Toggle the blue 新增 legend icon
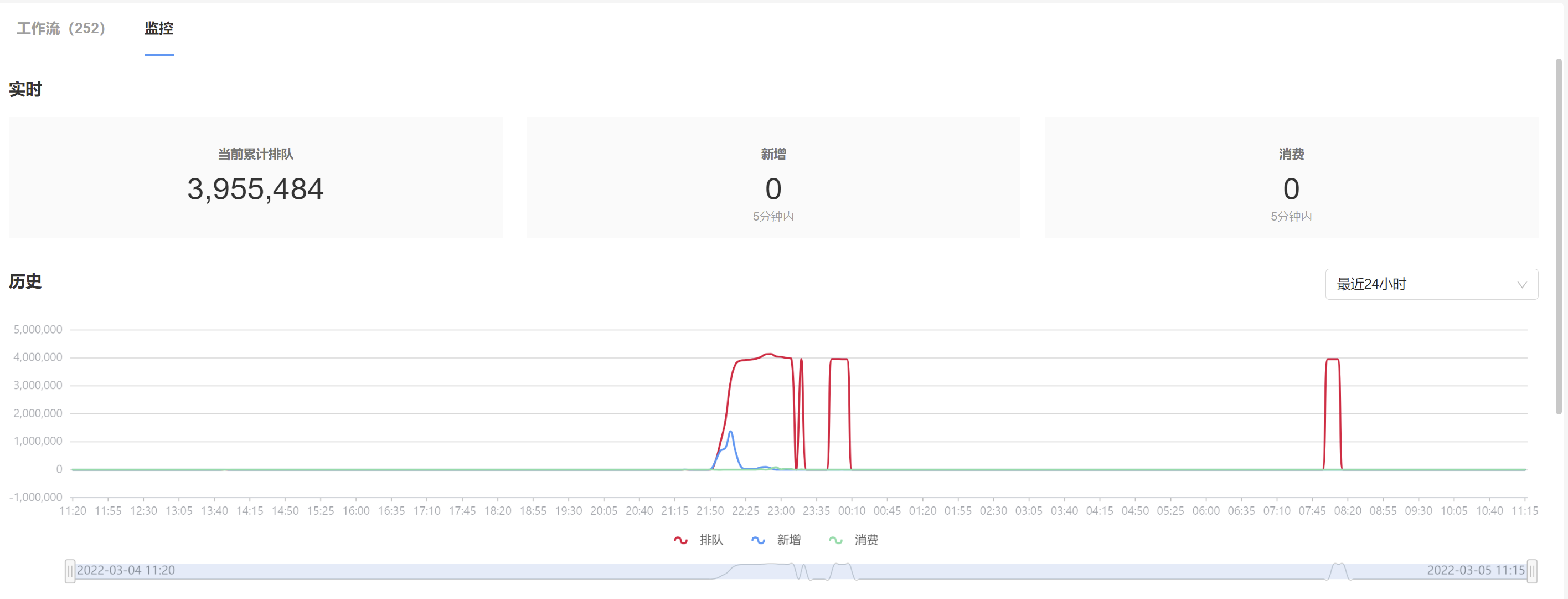The height and width of the screenshot is (599, 1568). pos(758,540)
